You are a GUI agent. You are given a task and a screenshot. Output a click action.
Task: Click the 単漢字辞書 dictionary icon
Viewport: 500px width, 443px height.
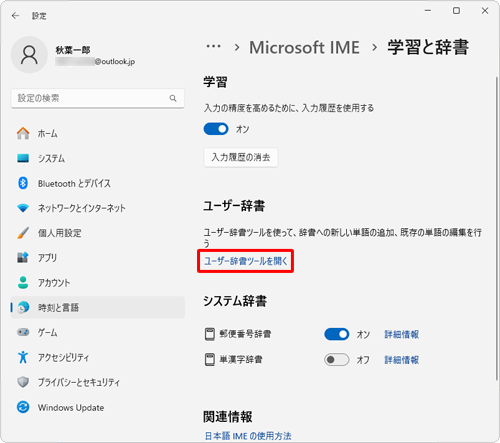(x=210, y=360)
